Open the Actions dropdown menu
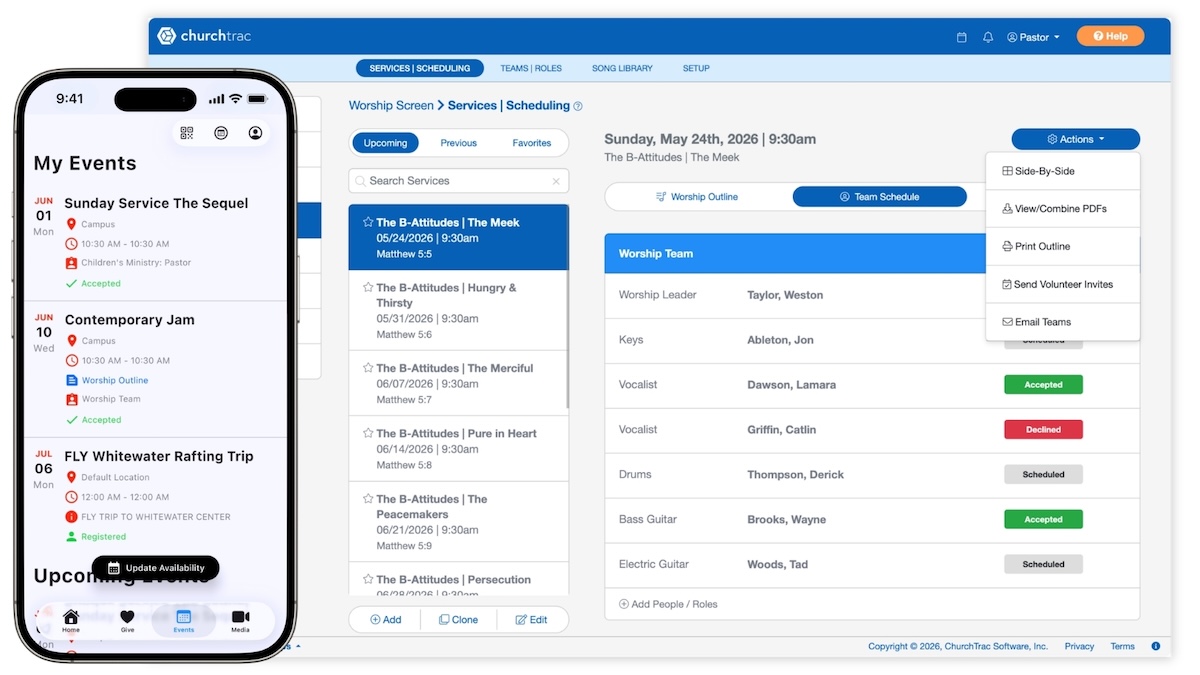The width and height of the screenshot is (1200, 675). [1075, 139]
